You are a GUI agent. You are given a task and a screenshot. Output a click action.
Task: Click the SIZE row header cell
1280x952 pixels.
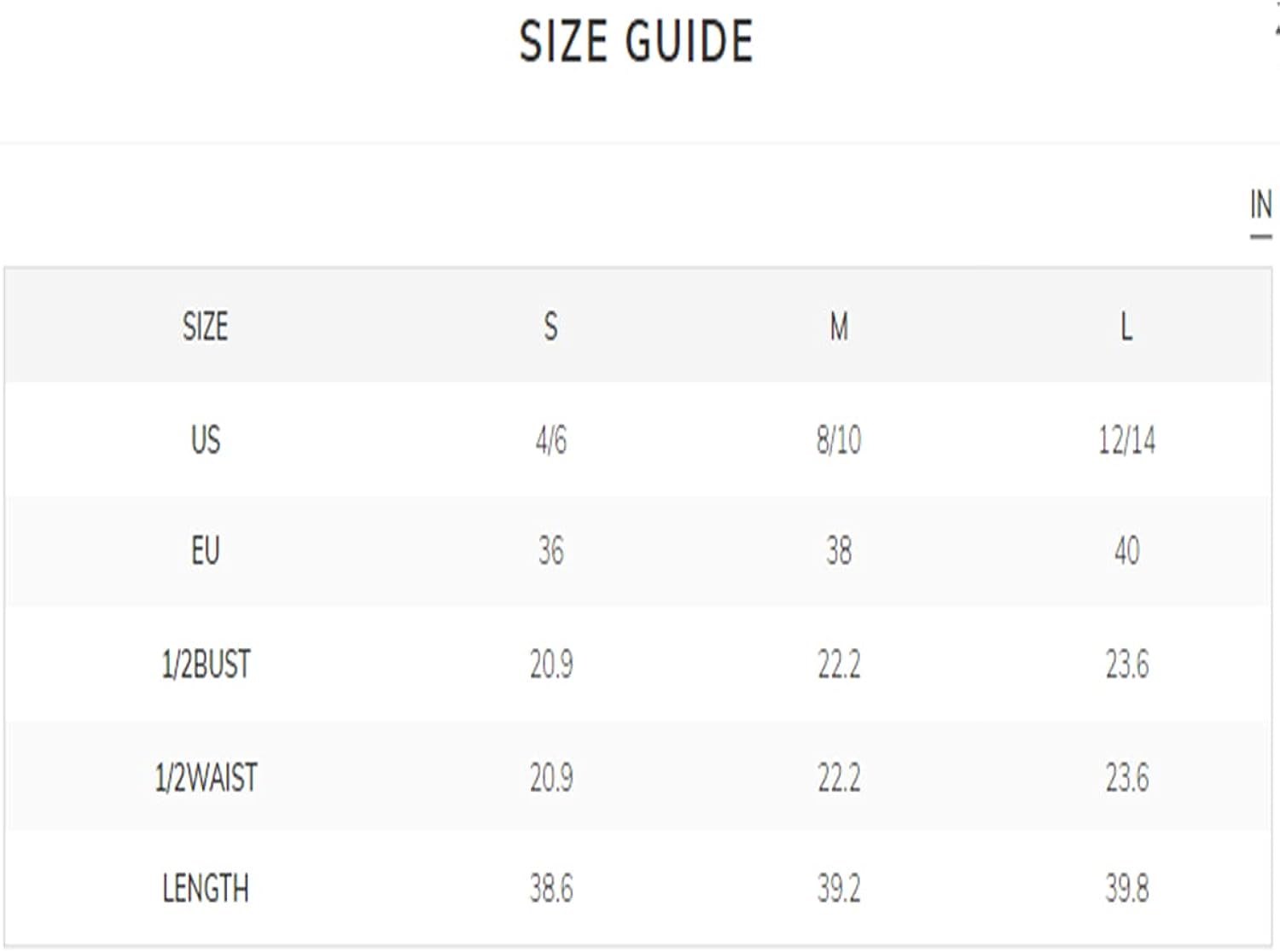pyautogui.click(x=206, y=326)
